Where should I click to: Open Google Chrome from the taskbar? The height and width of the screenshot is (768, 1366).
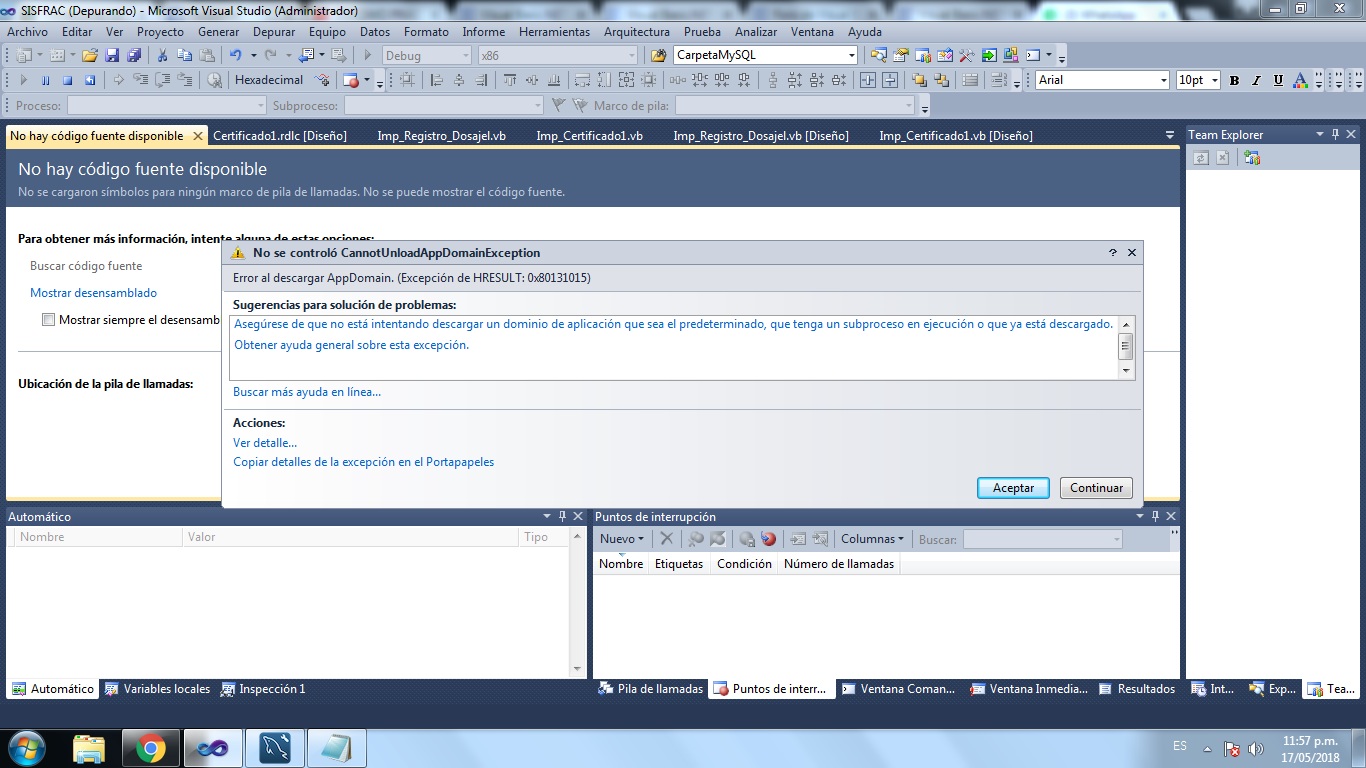click(151, 748)
